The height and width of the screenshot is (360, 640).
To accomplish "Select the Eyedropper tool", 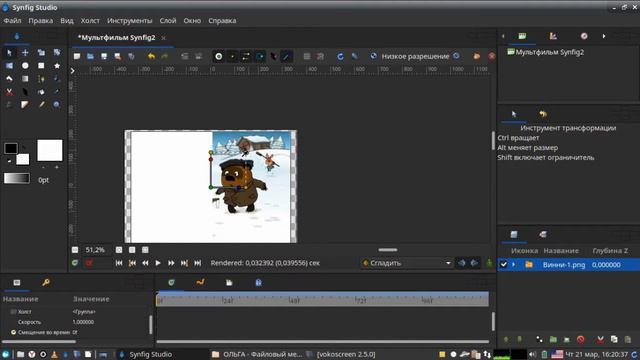I will (x=57, y=92).
